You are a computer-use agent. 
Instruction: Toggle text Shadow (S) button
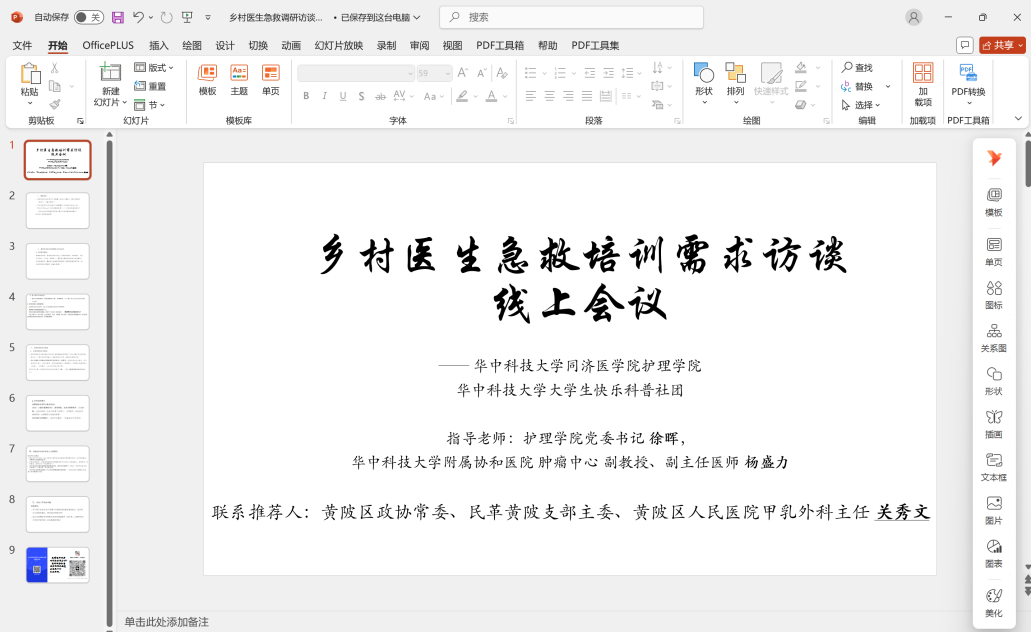click(x=361, y=96)
